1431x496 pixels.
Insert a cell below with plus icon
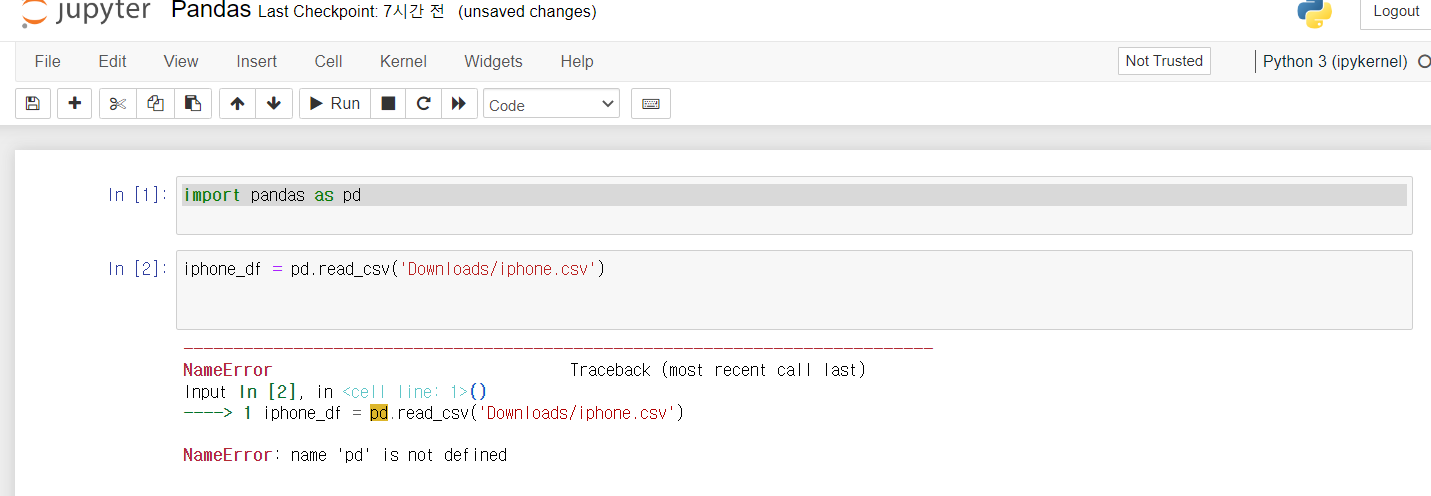click(x=75, y=104)
